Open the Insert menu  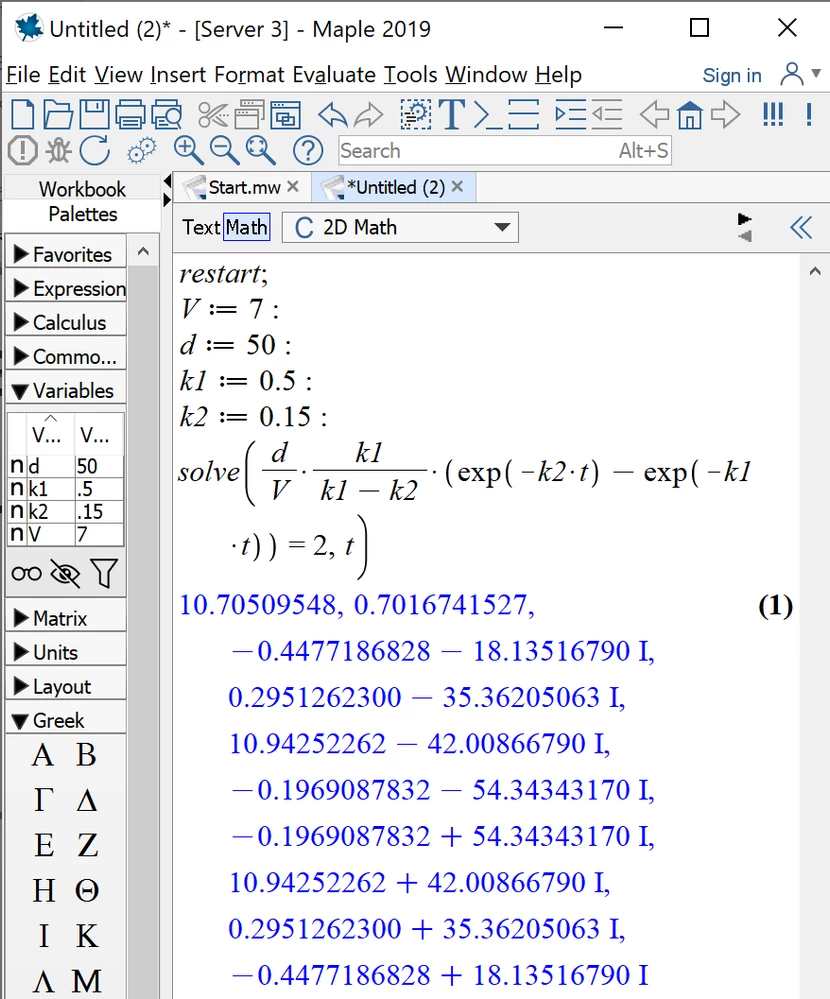pos(178,75)
